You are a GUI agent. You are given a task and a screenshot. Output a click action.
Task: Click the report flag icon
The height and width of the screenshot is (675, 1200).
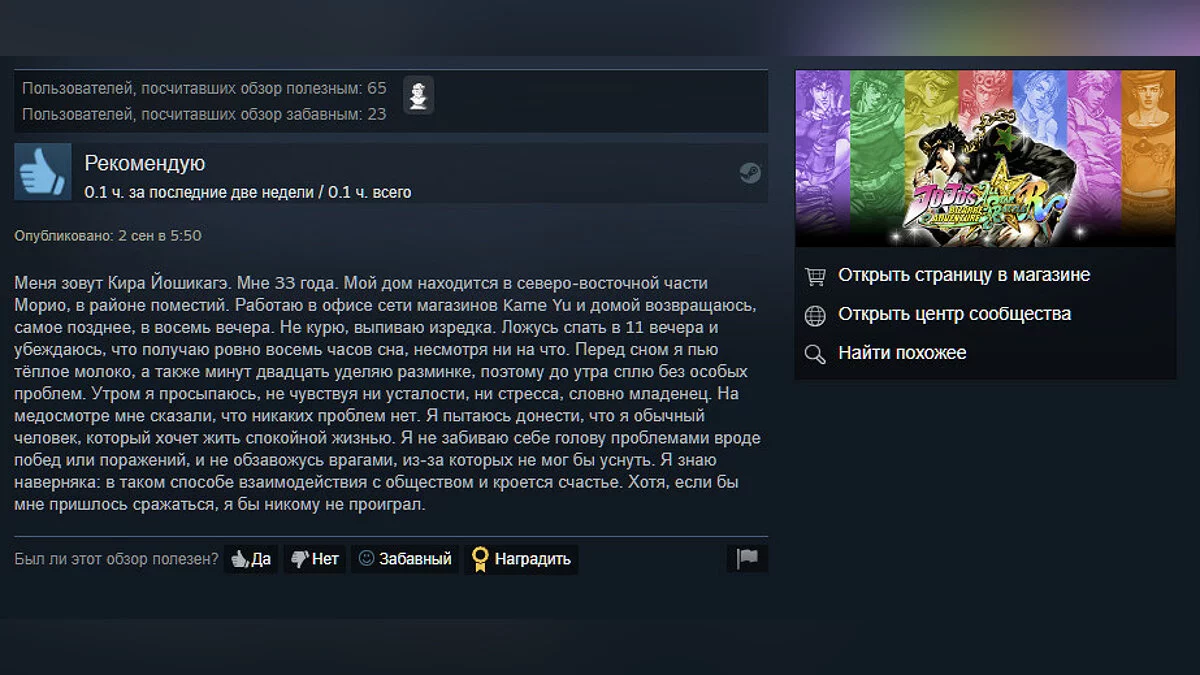(747, 559)
